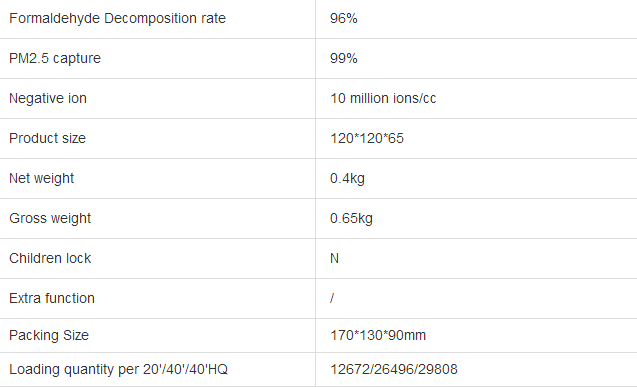Click the Loading quantity per 20'/40'/40'HQ label

tap(118, 370)
